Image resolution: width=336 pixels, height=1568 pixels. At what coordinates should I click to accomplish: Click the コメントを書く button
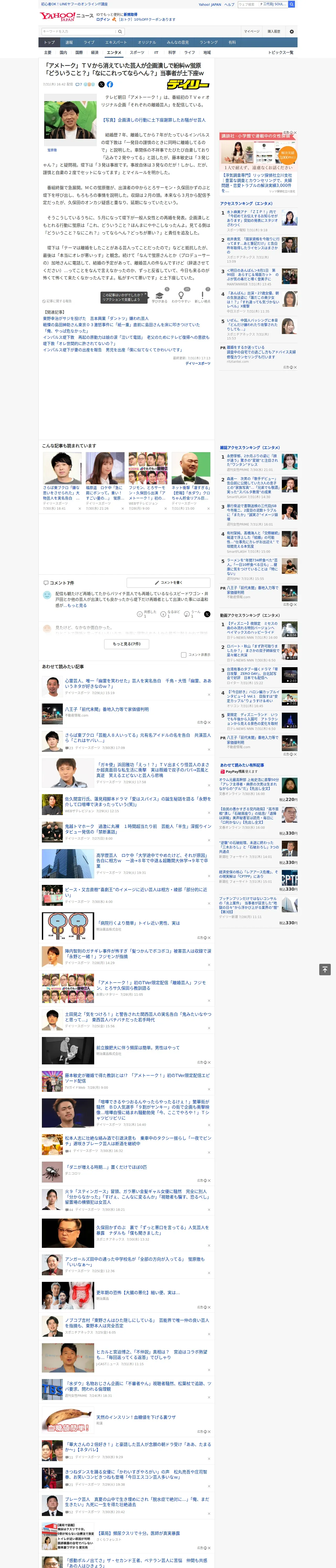tap(168, 583)
